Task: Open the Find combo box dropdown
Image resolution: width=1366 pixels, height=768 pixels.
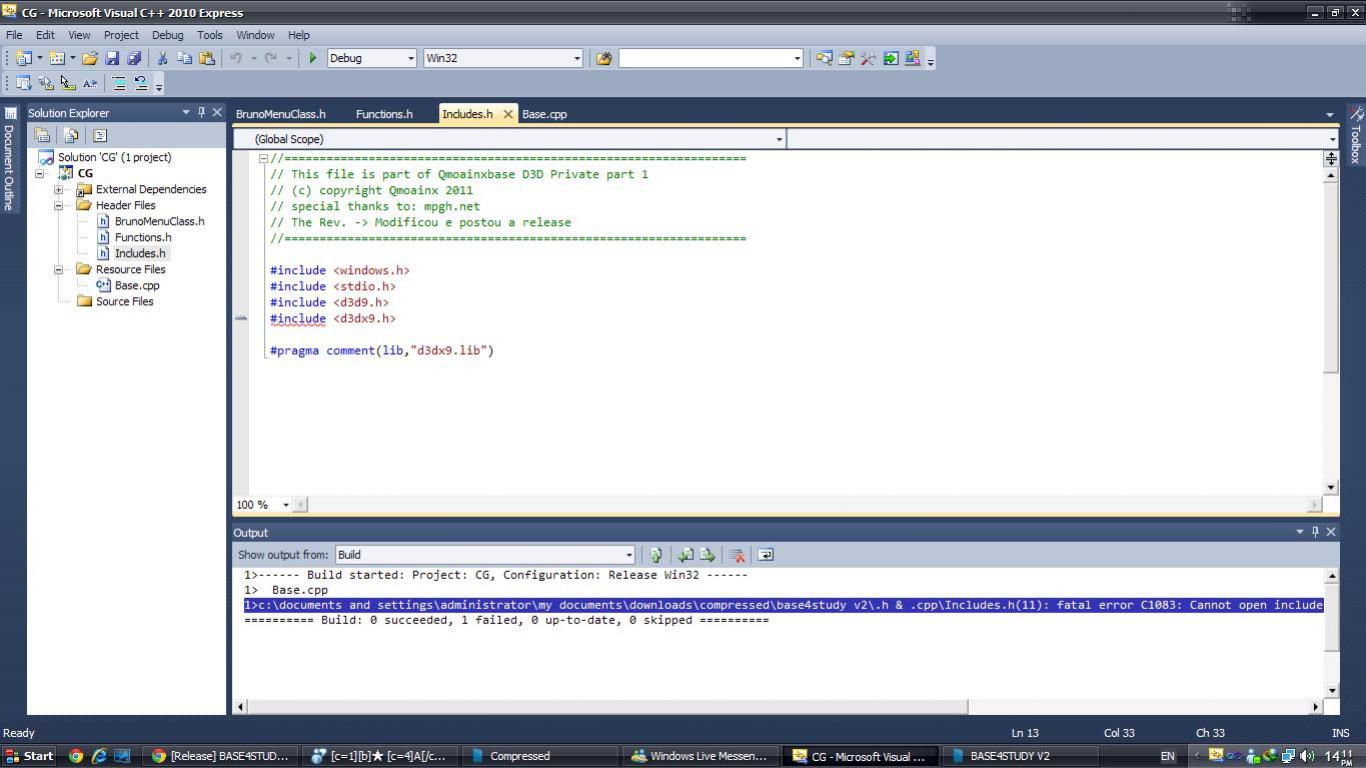Action: 797,58
